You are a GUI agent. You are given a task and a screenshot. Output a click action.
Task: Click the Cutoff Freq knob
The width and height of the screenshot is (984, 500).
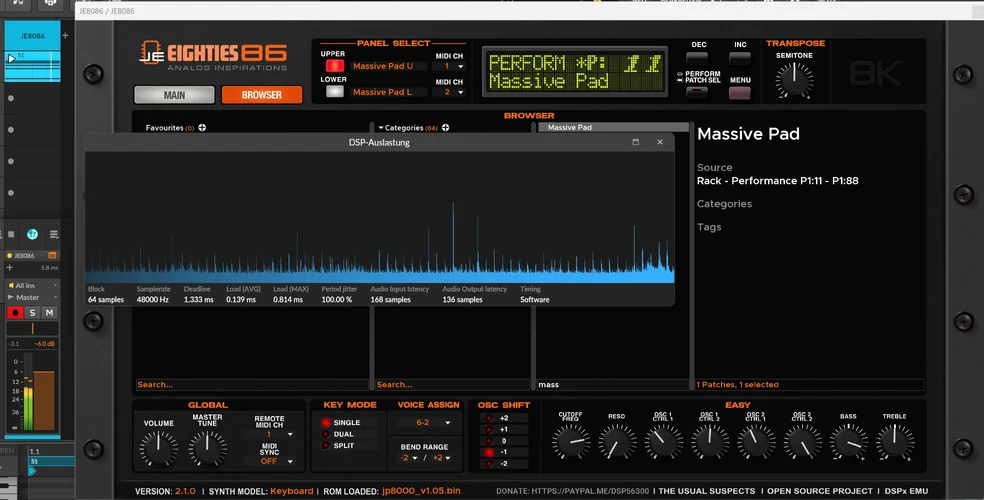pyautogui.click(x=570, y=442)
